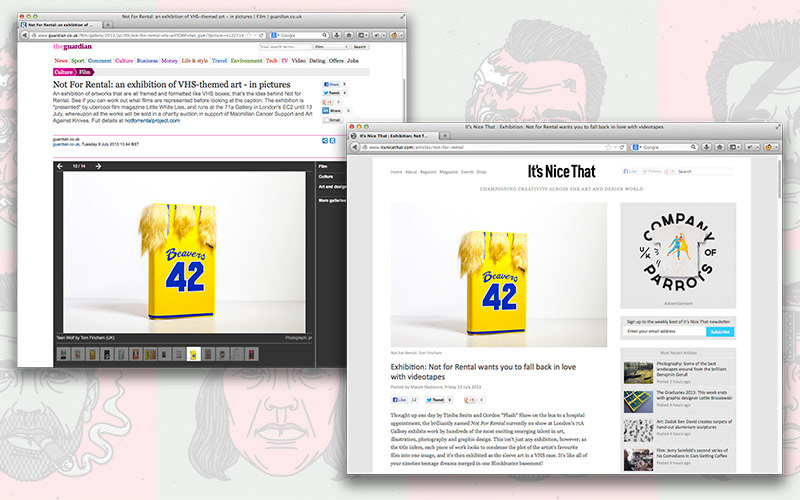Follow It's Nice That via the header Twitter button
Viewport: 800px width, 500px height.
652,171
